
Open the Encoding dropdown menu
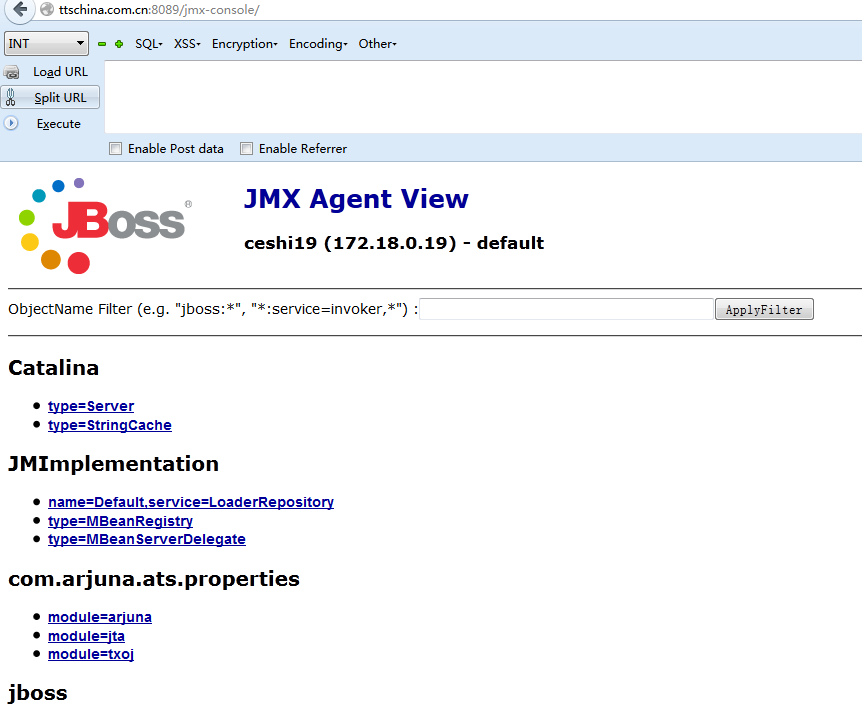[x=318, y=44]
